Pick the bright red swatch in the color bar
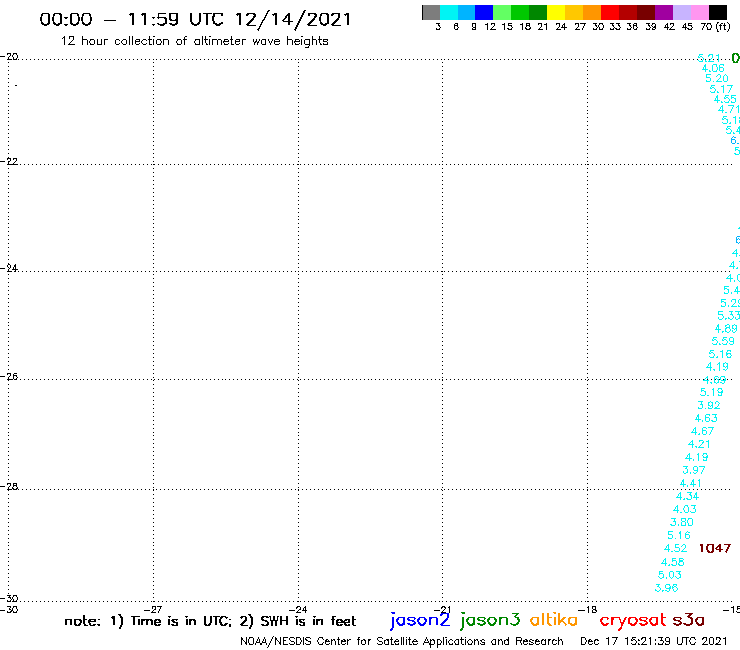740x650 pixels. tap(610, 12)
